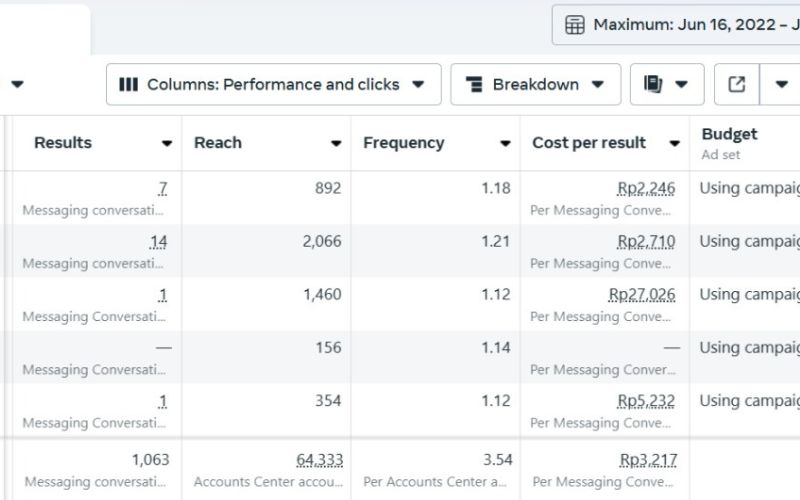Image resolution: width=800 pixels, height=500 pixels.
Task: Select the Reach cell showing 2,066
Action: click(x=322, y=241)
